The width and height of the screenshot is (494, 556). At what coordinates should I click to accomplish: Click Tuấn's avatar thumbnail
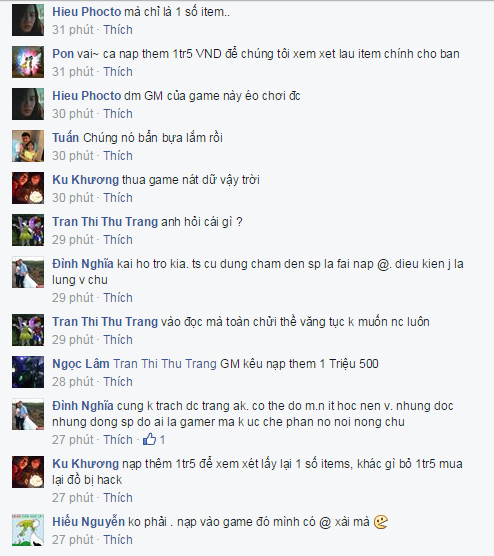click(28, 146)
